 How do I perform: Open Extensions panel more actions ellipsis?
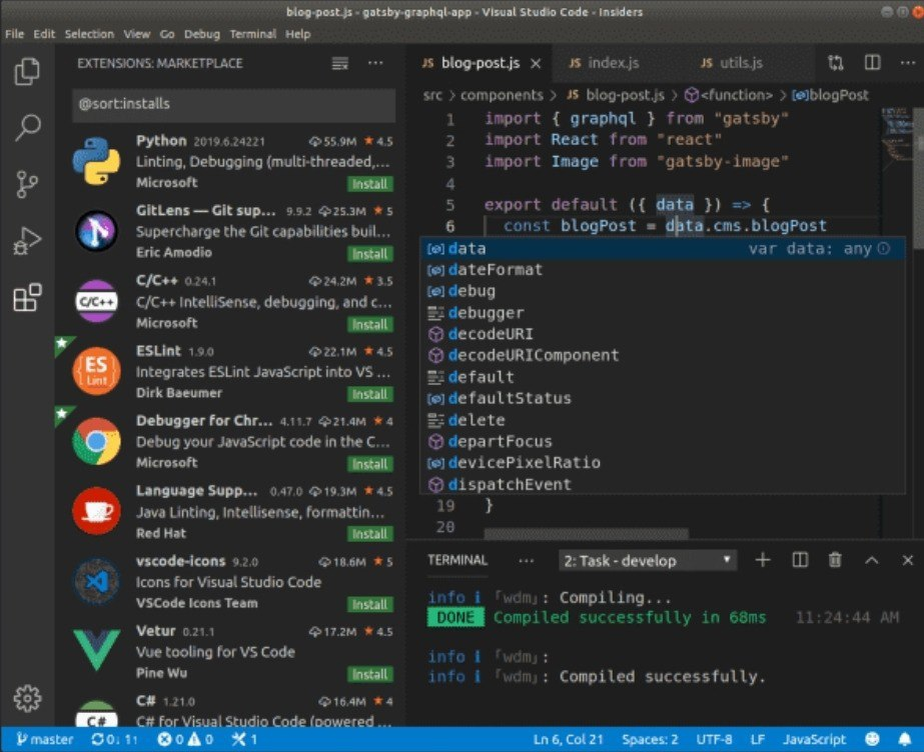point(375,63)
